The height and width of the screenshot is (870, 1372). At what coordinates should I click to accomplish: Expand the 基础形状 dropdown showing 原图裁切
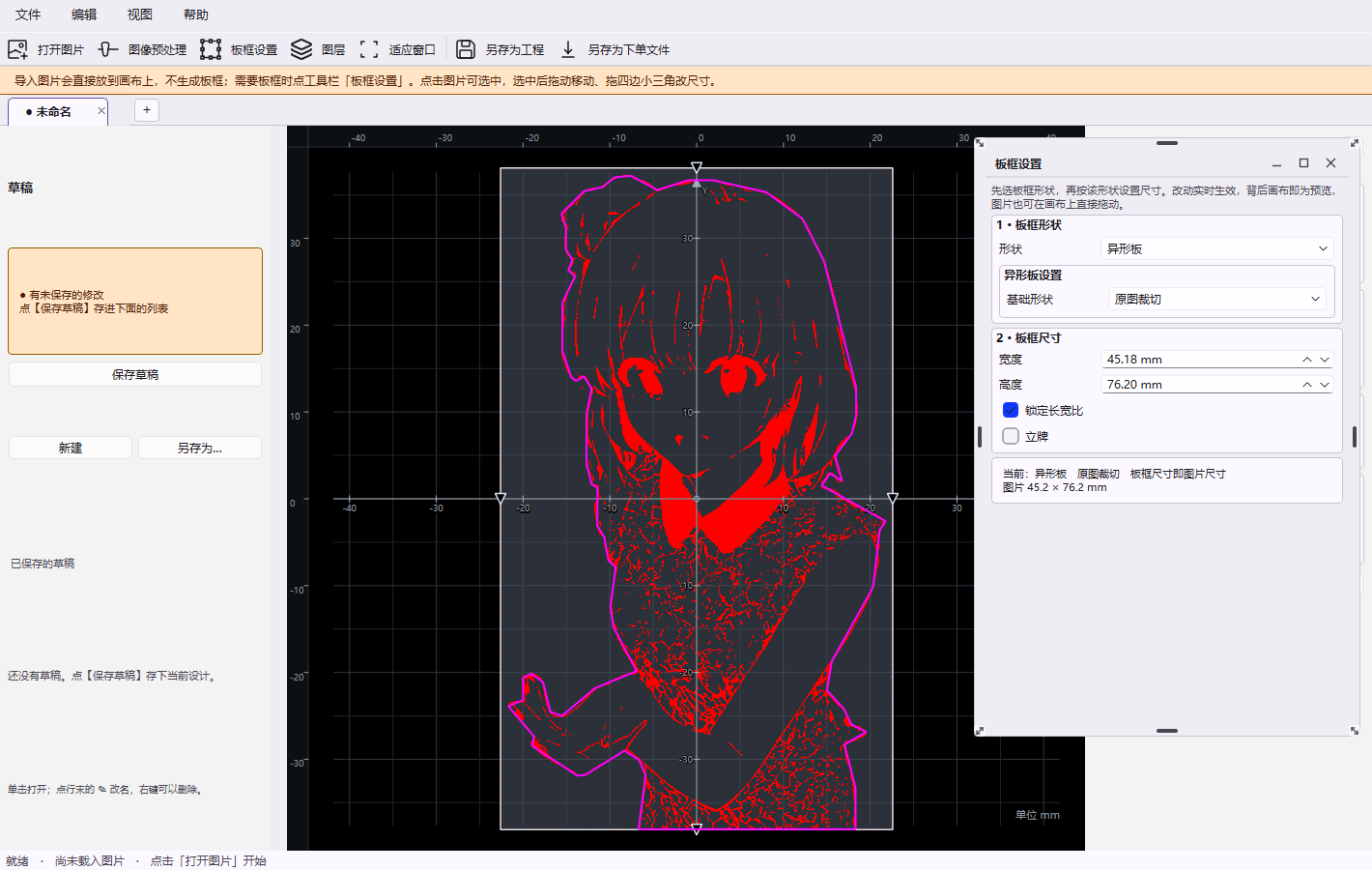[x=1217, y=300]
